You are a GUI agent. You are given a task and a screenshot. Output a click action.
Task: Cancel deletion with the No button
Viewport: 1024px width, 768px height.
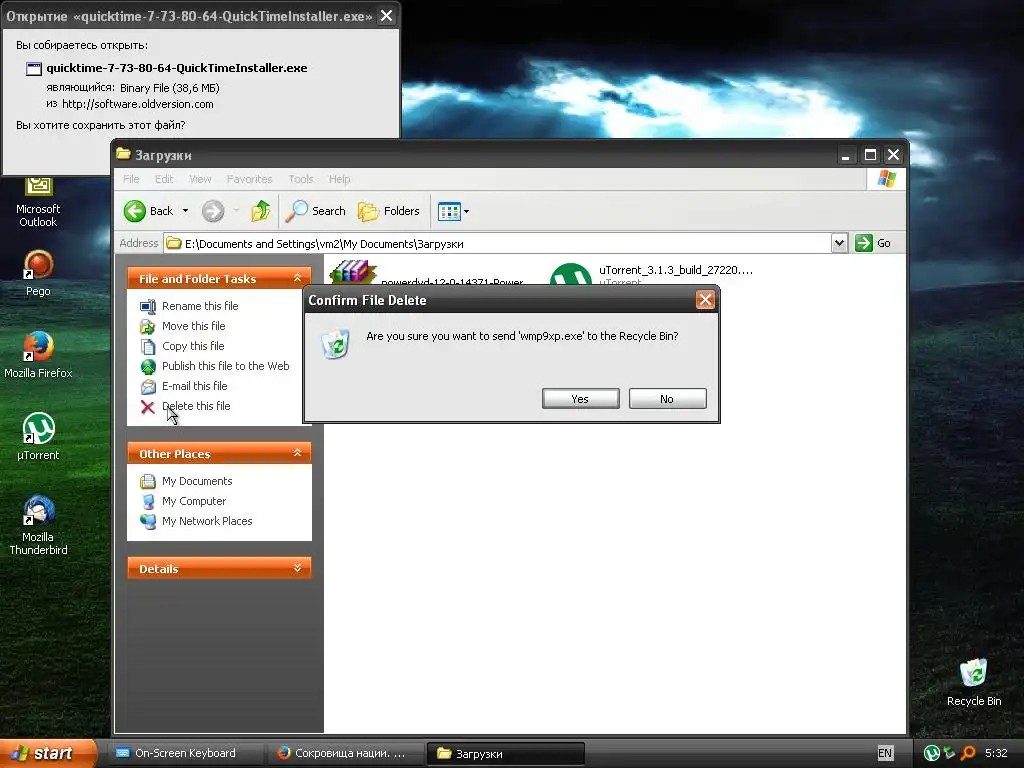pos(667,399)
